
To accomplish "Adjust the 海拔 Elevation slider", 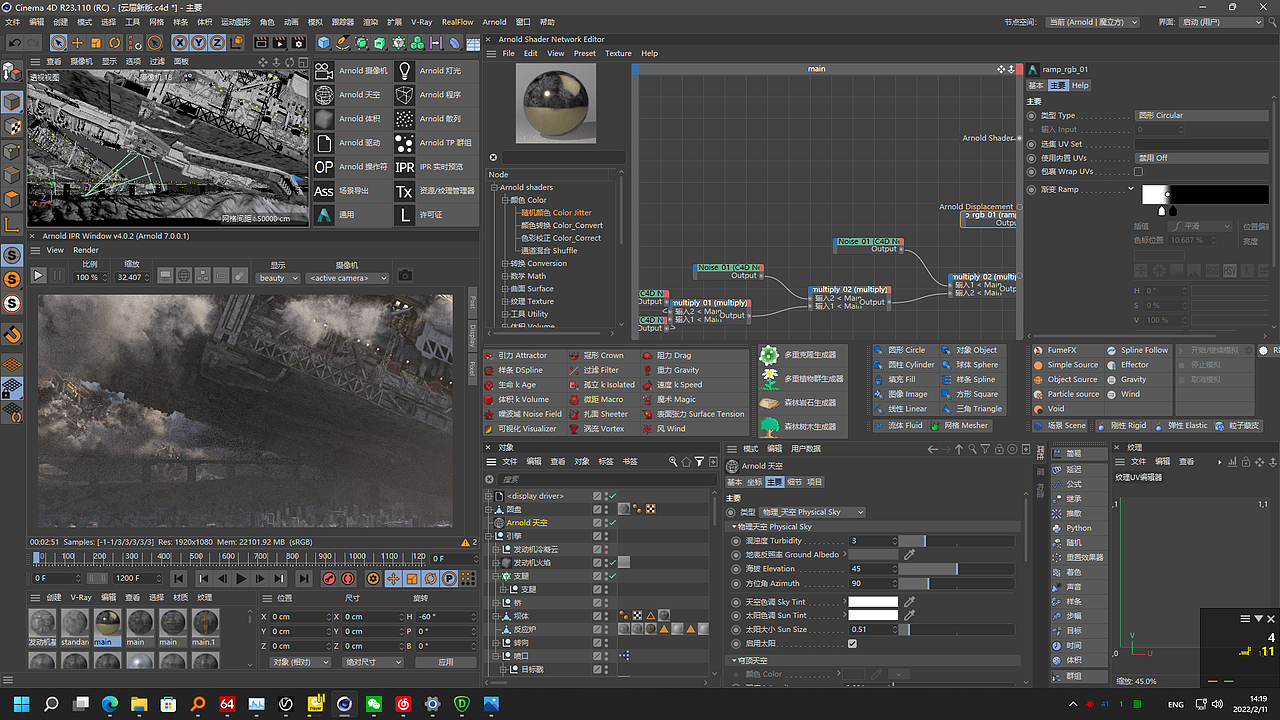I will [x=956, y=569].
